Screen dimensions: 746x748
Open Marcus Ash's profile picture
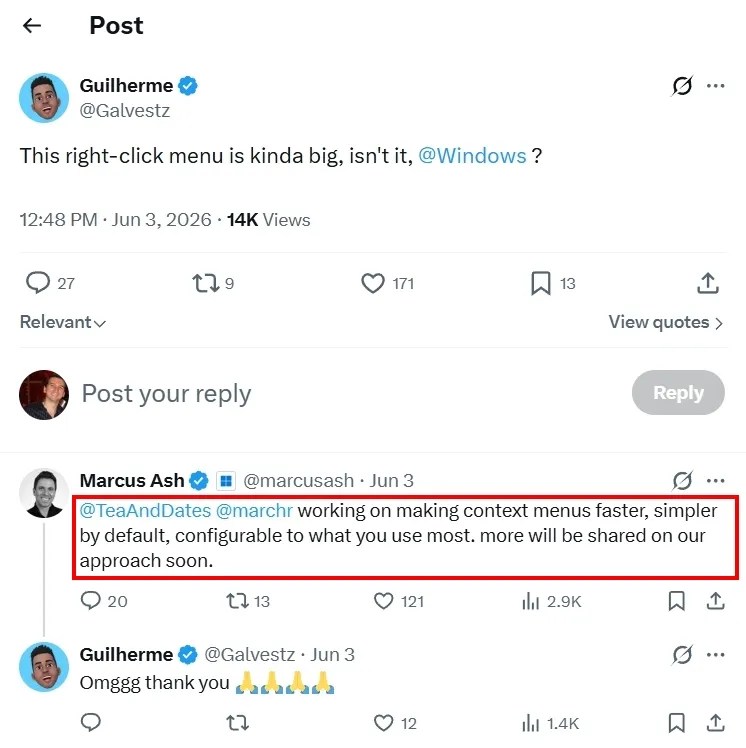tap(44, 493)
